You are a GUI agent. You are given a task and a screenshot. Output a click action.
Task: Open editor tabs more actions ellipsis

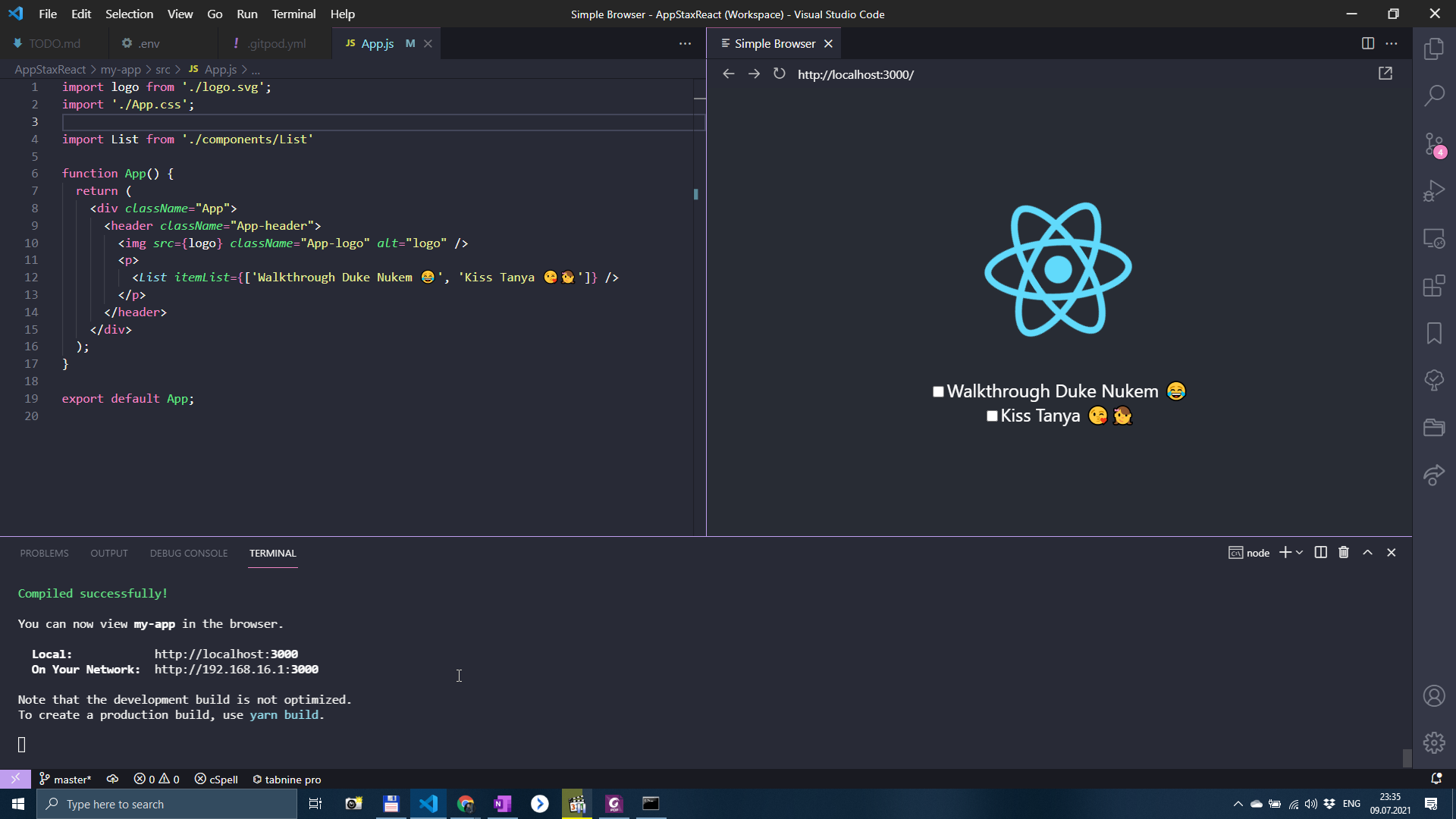tap(685, 44)
